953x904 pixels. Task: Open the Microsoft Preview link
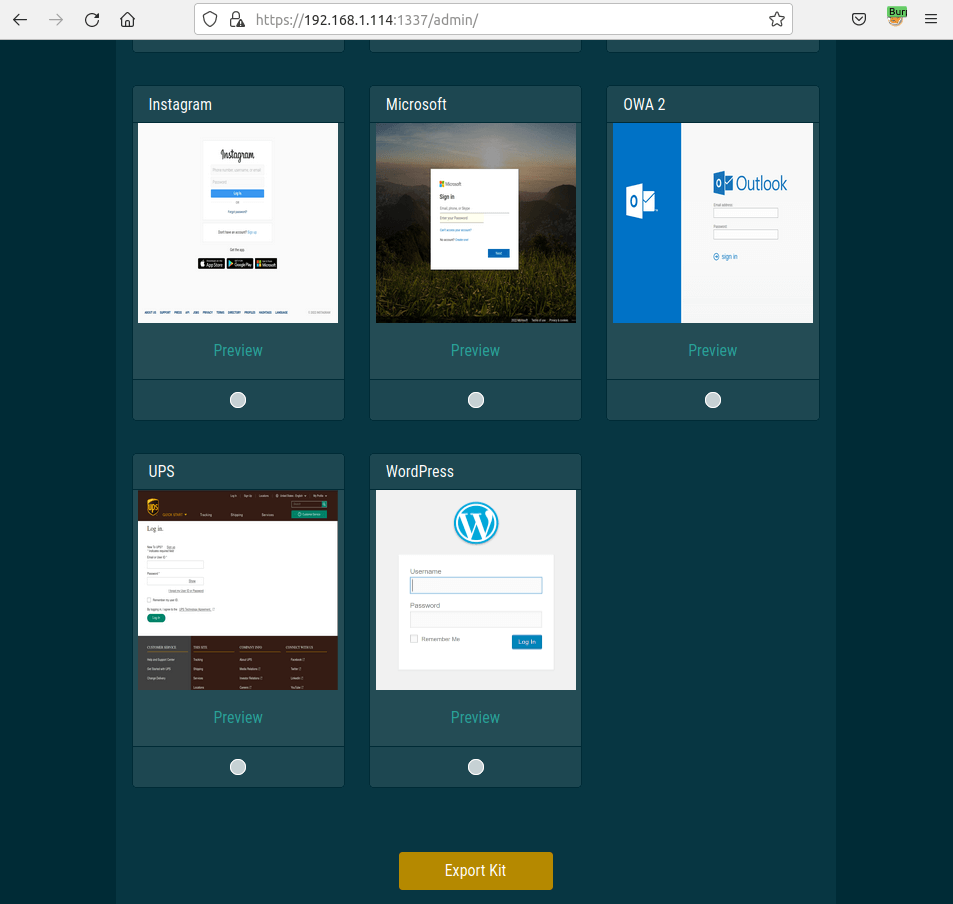475,351
